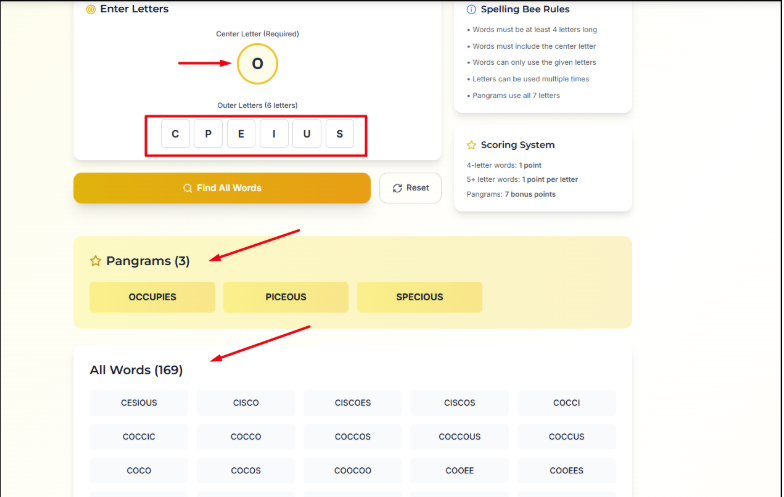Click the word COCCI
This screenshot has height=497, width=784.
click(566, 403)
